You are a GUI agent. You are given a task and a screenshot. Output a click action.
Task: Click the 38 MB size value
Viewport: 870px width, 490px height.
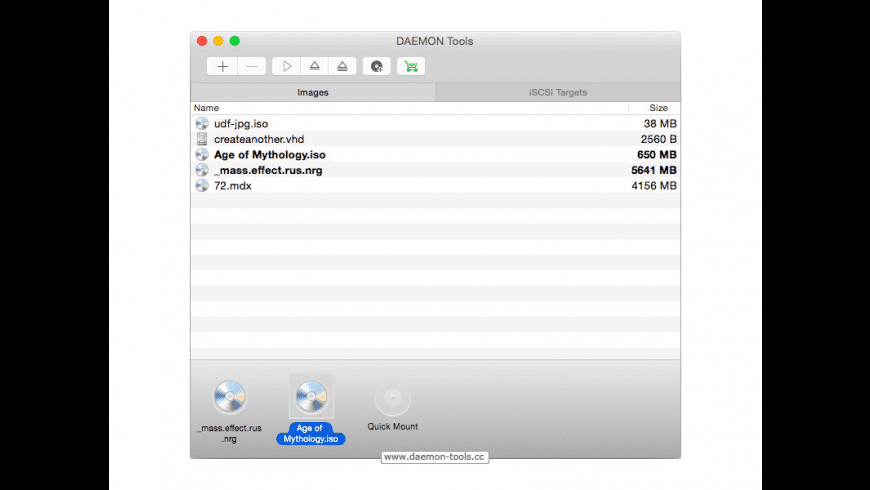660,124
